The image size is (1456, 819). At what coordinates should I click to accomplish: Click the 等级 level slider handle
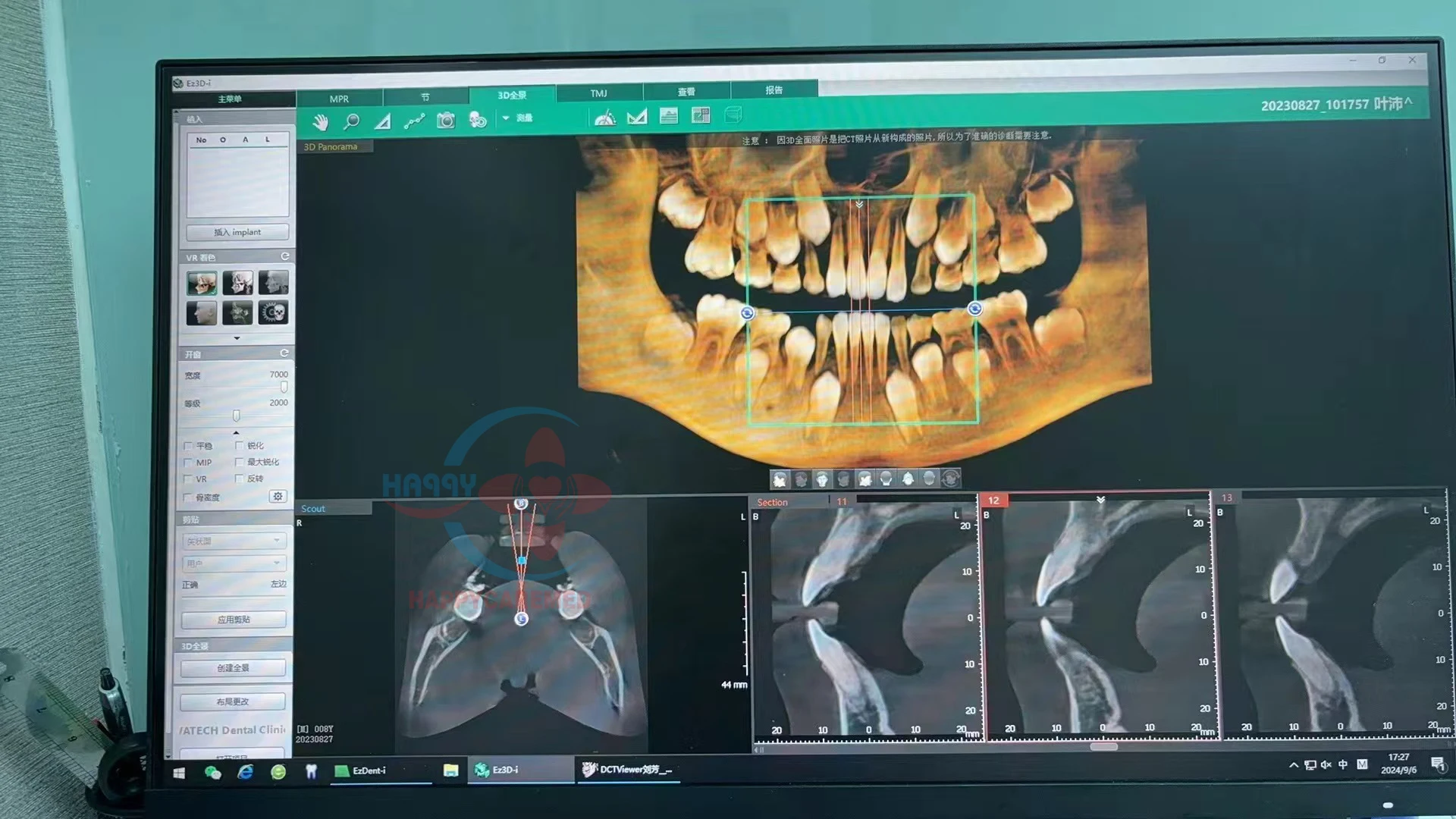tap(236, 416)
